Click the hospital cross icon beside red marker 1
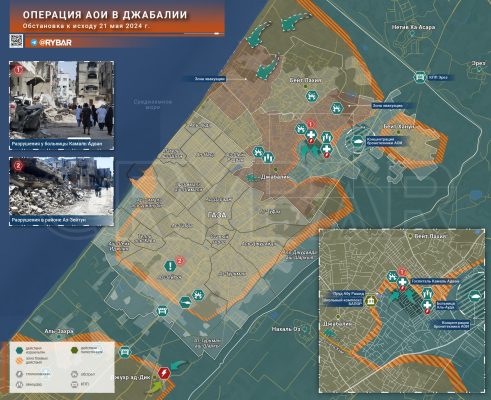 [x=311, y=135]
